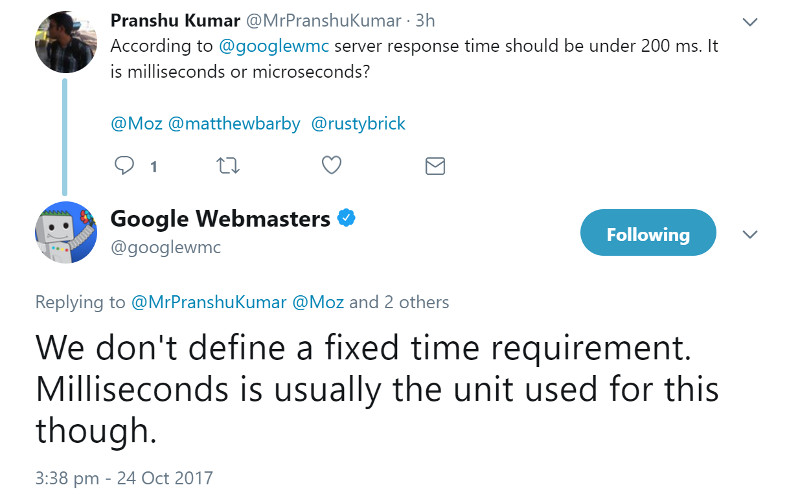Retweet Pranshu Kumar's tweet
This screenshot has height=496, width=800.
[x=228, y=166]
